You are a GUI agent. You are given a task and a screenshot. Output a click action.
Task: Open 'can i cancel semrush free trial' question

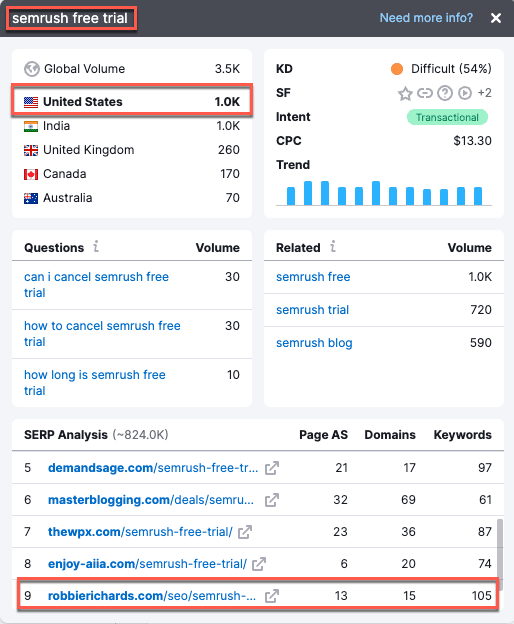tap(96, 285)
